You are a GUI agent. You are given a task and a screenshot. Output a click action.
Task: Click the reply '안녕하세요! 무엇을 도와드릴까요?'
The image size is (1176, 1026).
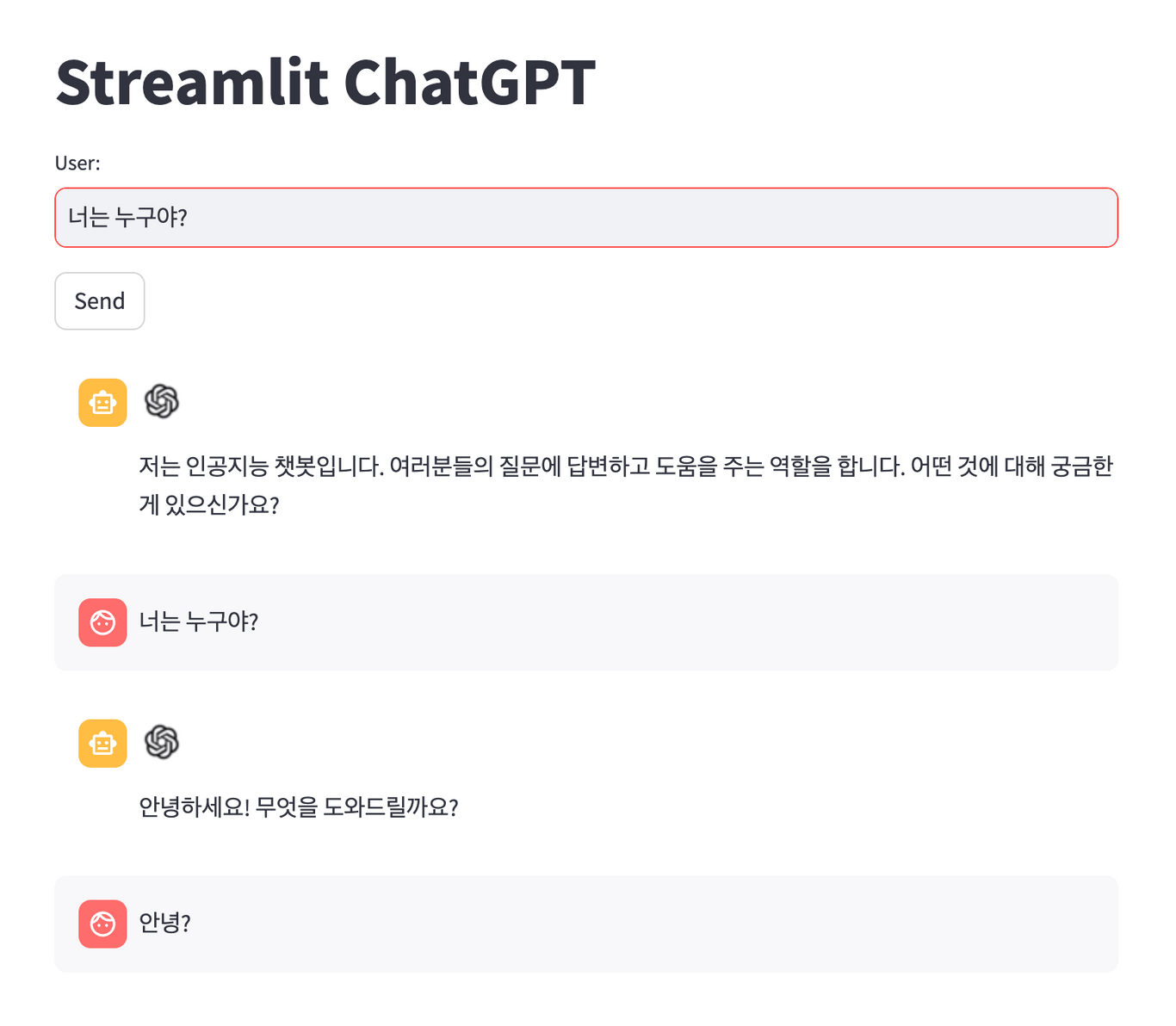click(300, 807)
